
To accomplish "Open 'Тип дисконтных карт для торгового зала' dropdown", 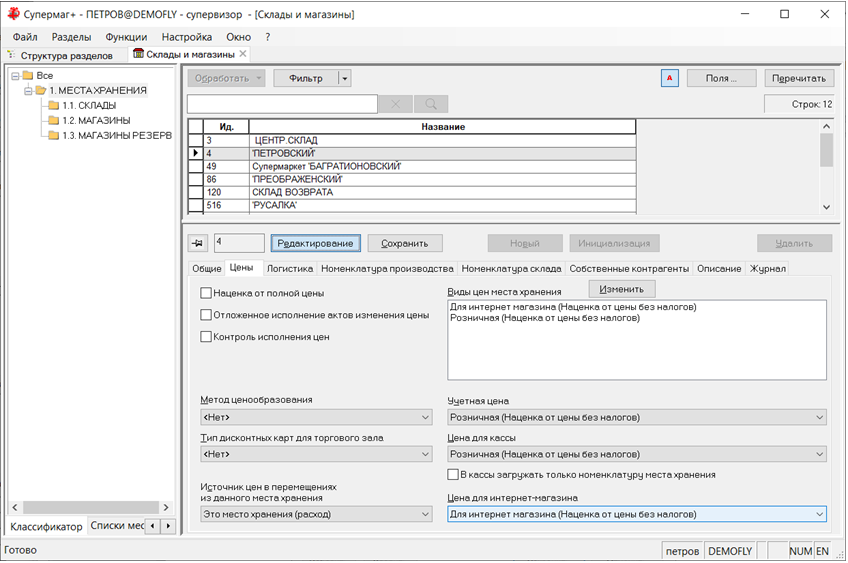I will pyautogui.click(x=316, y=454).
